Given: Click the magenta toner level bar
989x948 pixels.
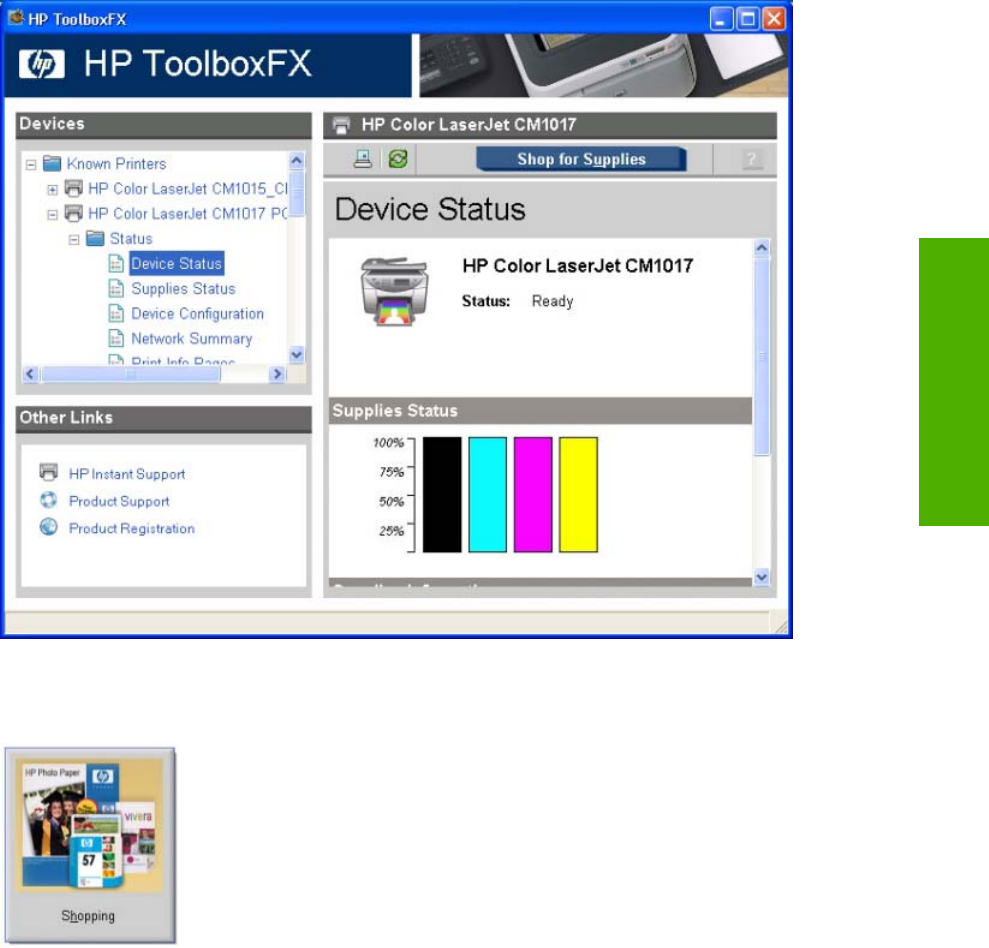Looking at the screenshot, I should click(x=533, y=495).
